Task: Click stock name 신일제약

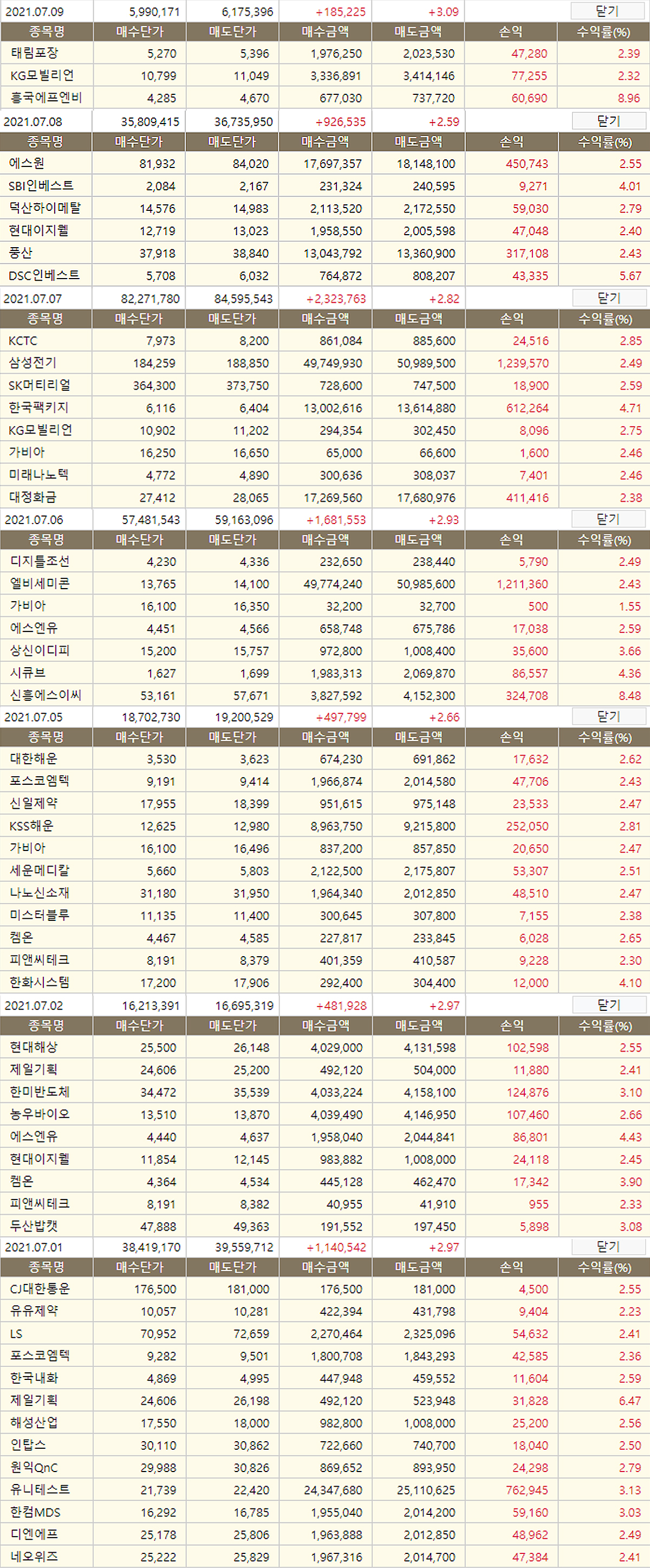Action: click(34, 803)
